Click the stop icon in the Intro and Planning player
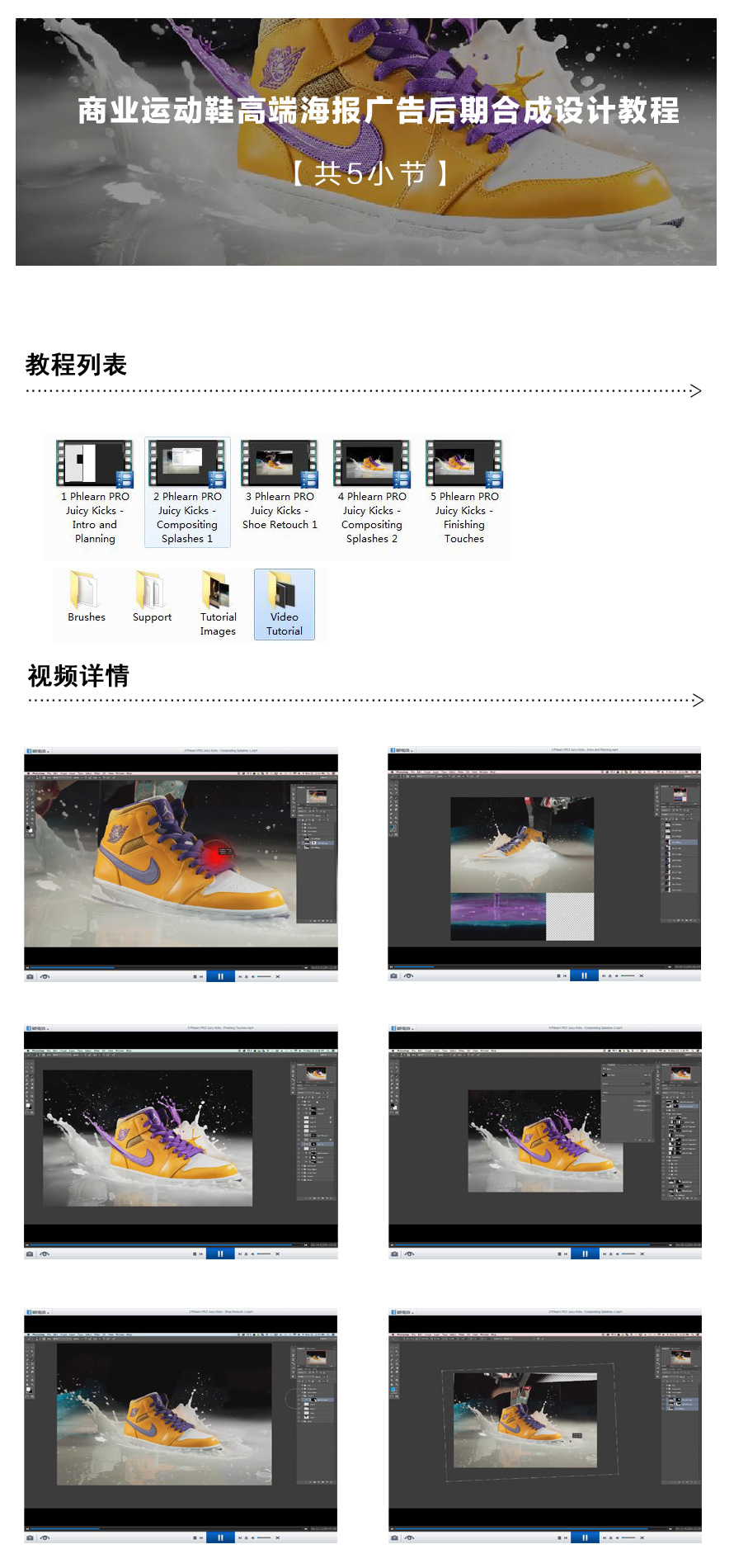This screenshot has width=734, height=1568. (558, 975)
